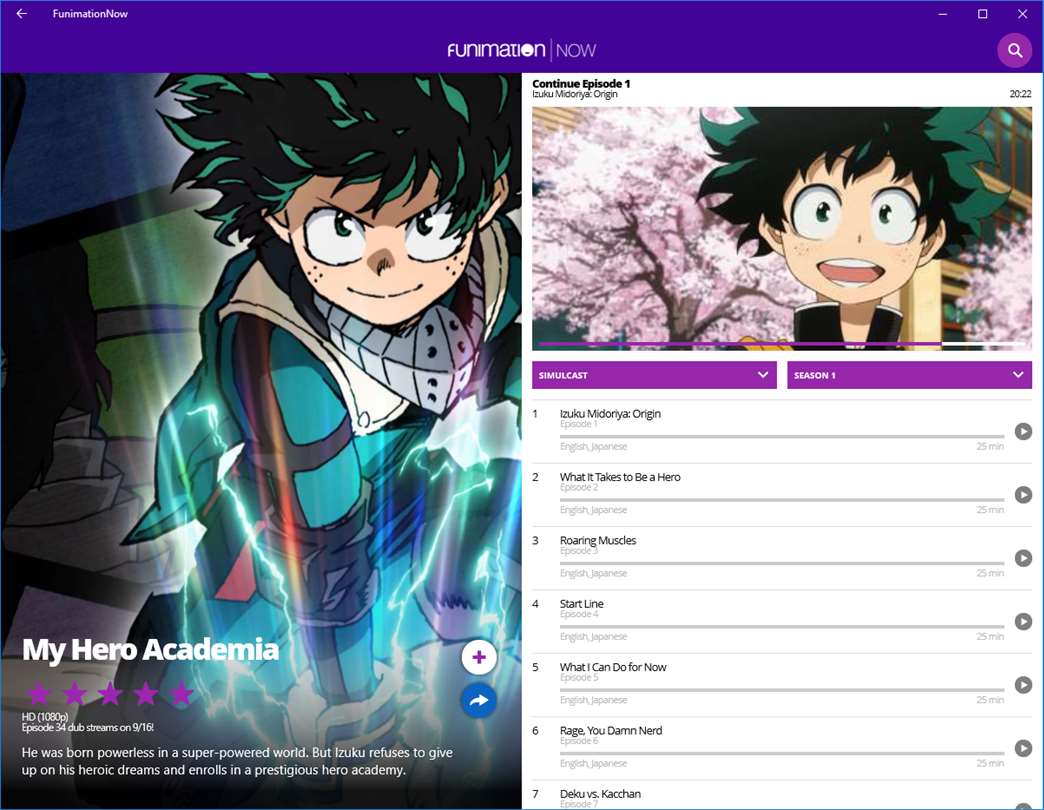Click the video progress bar on thumbnail

782,344
